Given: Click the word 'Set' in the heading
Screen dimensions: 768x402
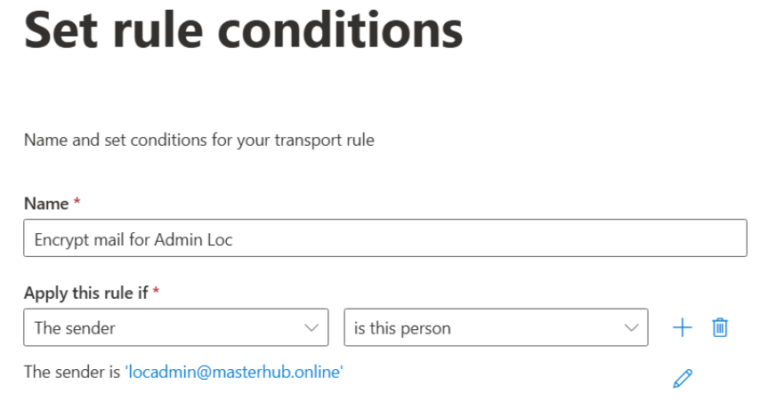Looking at the screenshot, I should tap(61, 31).
